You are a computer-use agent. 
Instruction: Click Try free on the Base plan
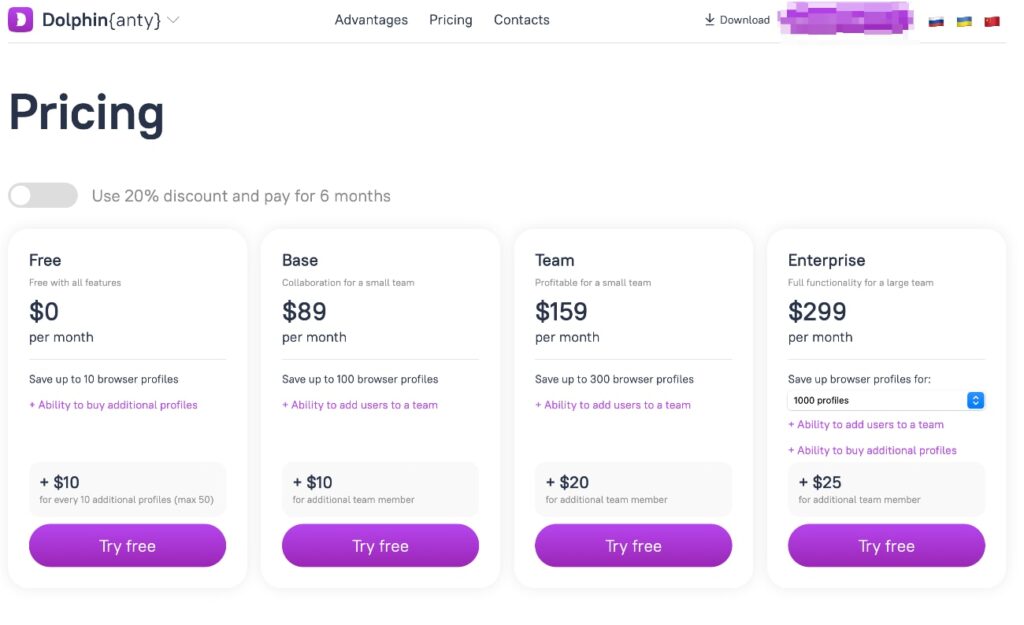pos(380,546)
